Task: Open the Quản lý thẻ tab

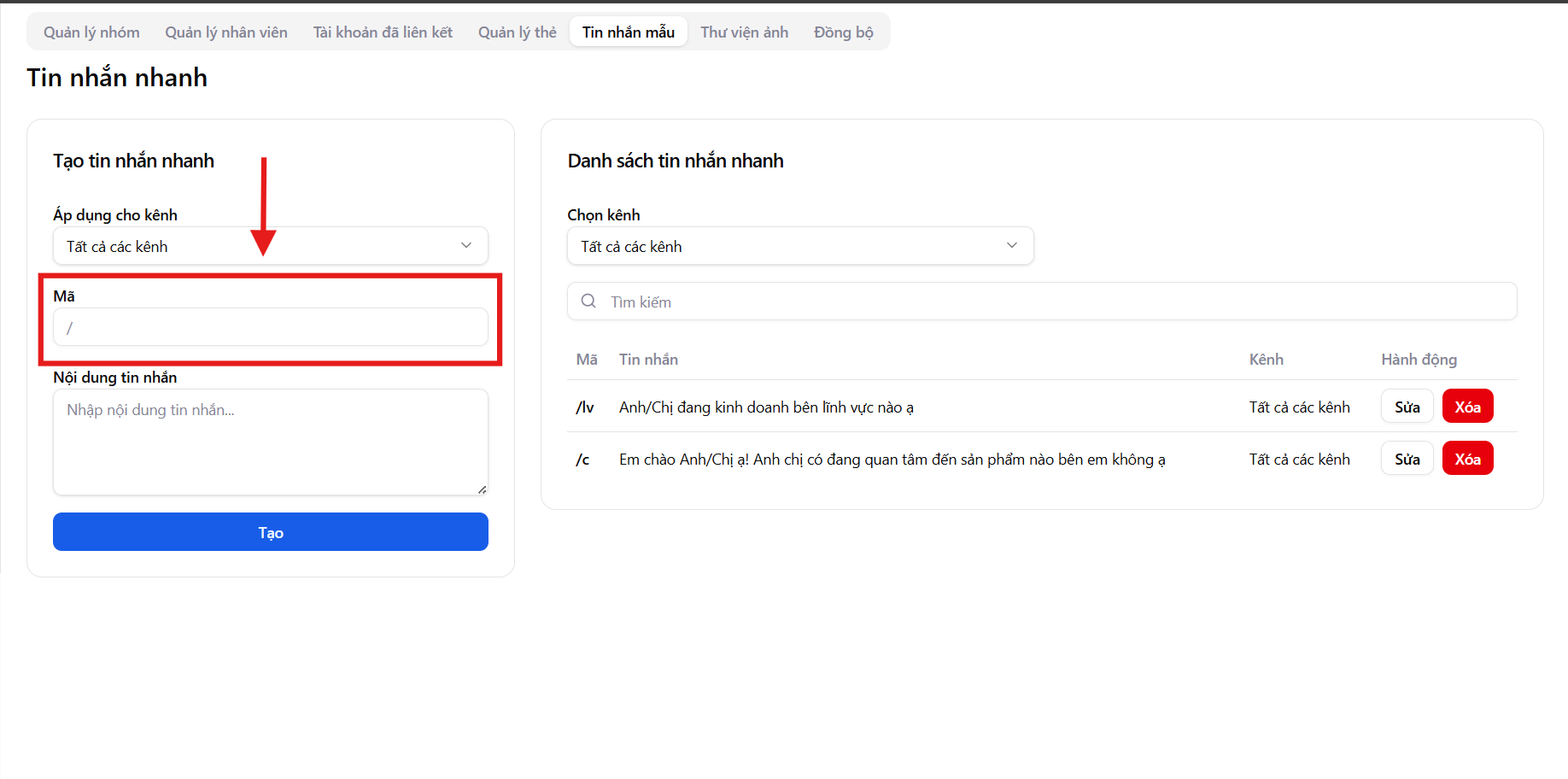Action: tap(517, 32)
